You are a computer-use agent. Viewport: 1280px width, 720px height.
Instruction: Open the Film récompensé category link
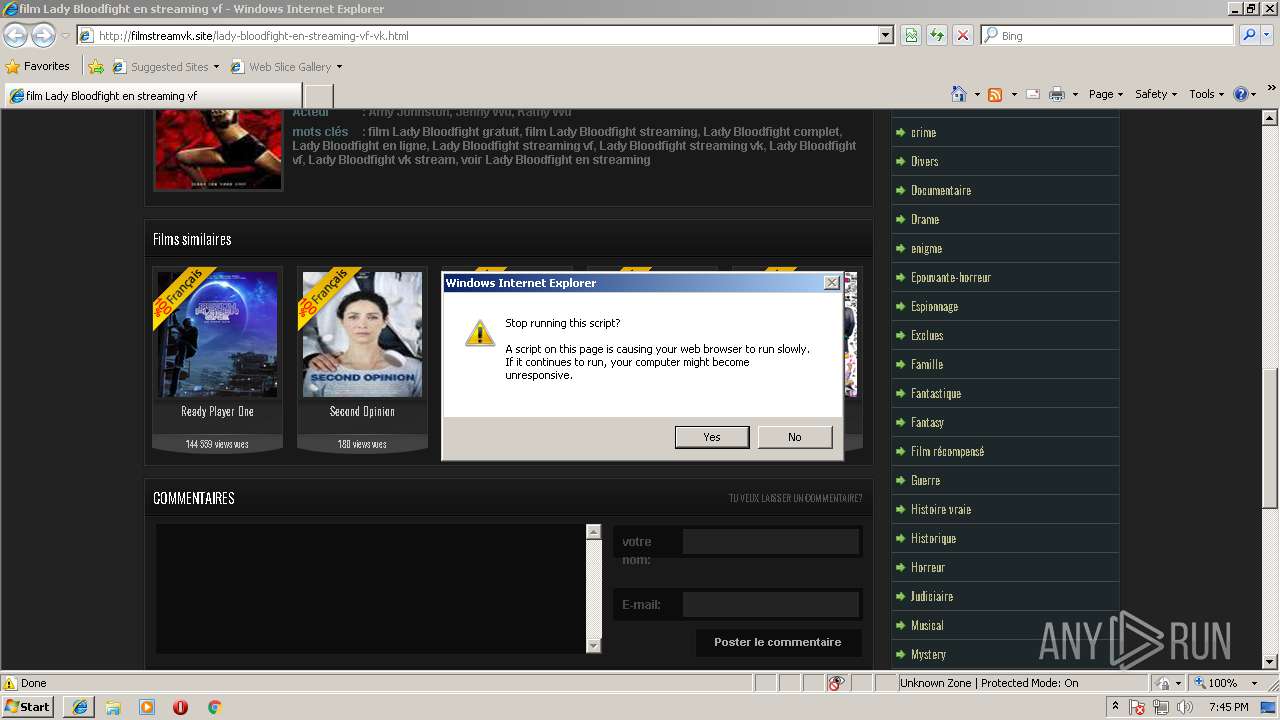(x=948, y=451)
